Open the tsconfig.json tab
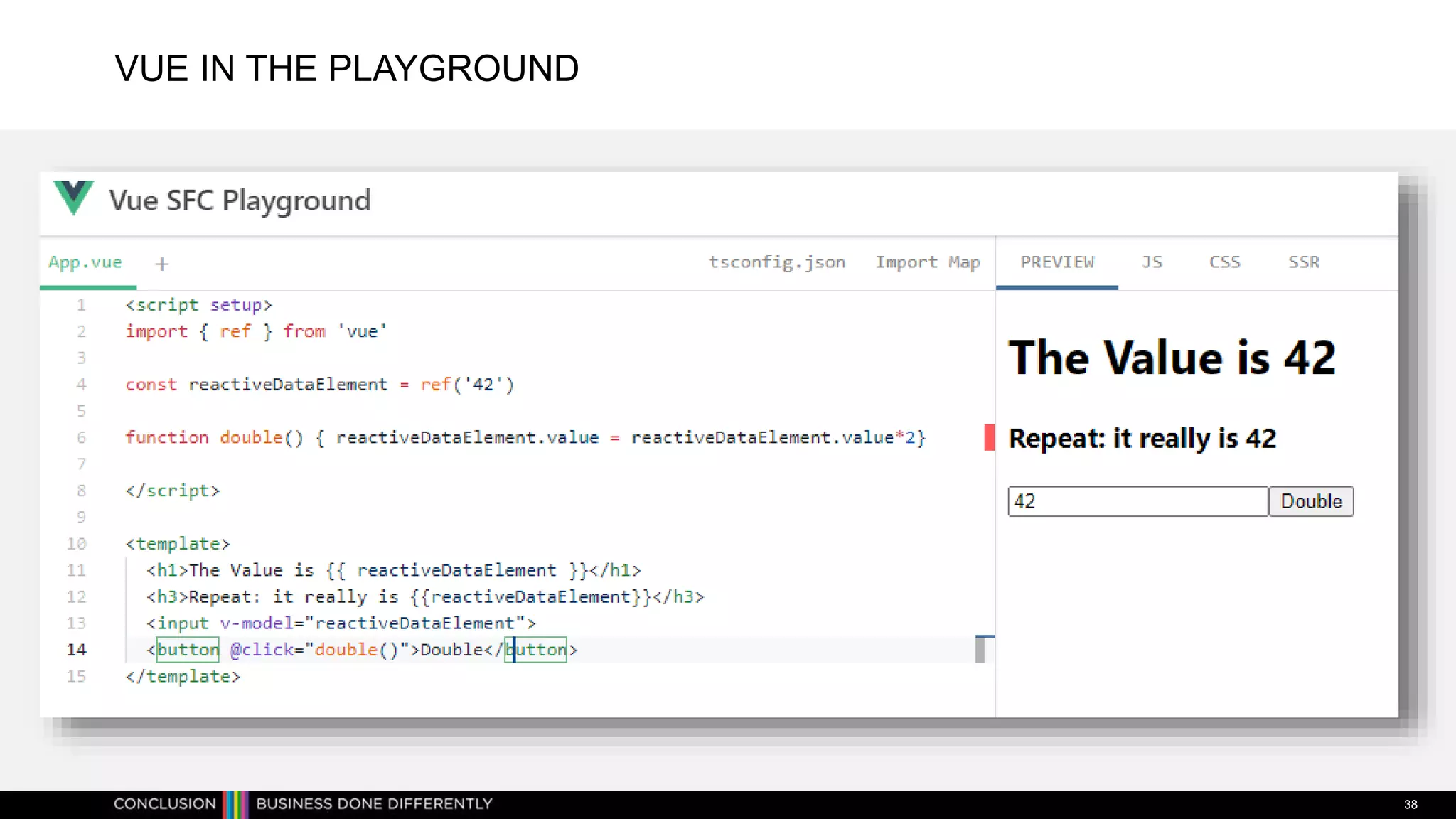The image size is (1456, 819). 777,262
